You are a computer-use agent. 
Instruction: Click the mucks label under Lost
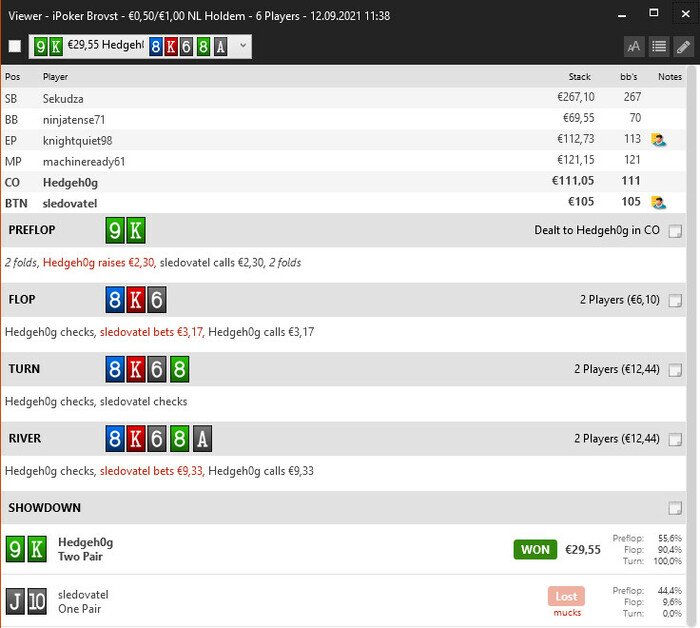[567, 613]
